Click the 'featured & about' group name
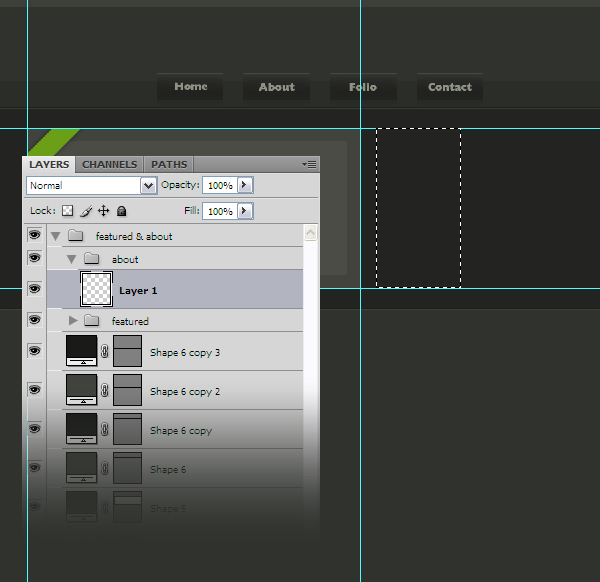Viewport: 600px width, 582px height. 134,236
